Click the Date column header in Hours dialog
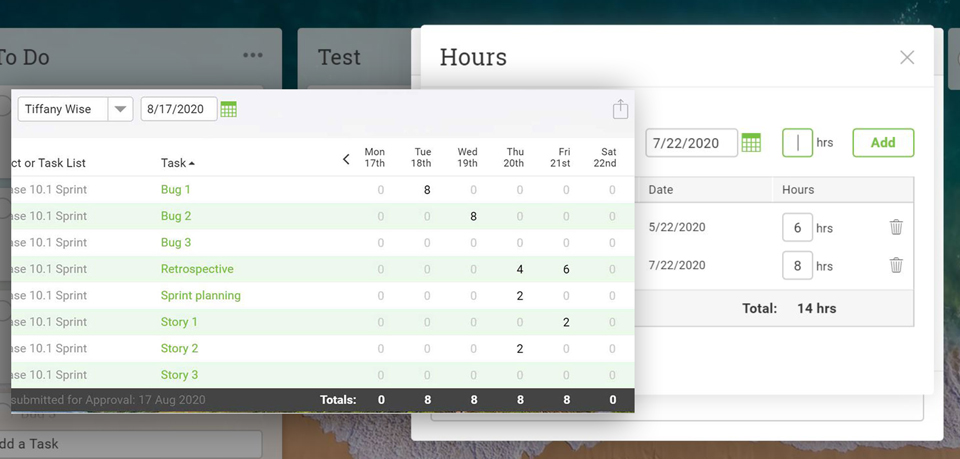 tap(661, 190)
